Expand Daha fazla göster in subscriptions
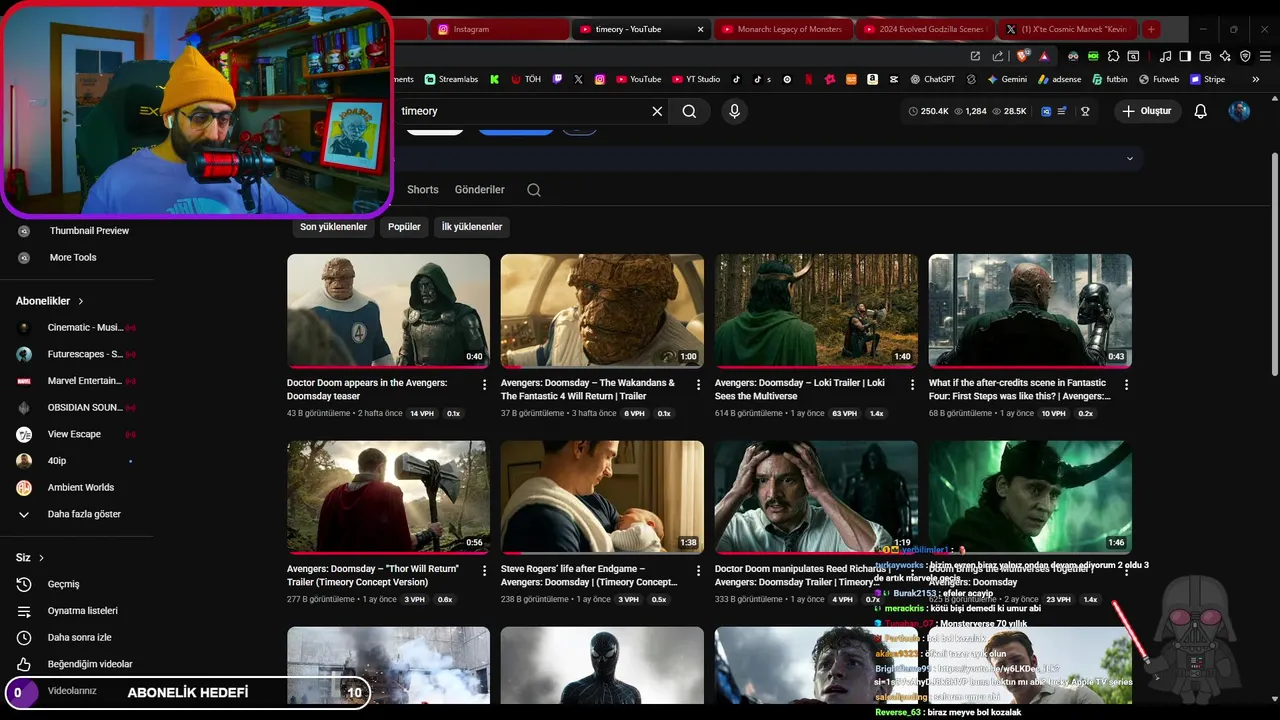The width and height of the screenshot is (1280, 720). coord(69,514)
